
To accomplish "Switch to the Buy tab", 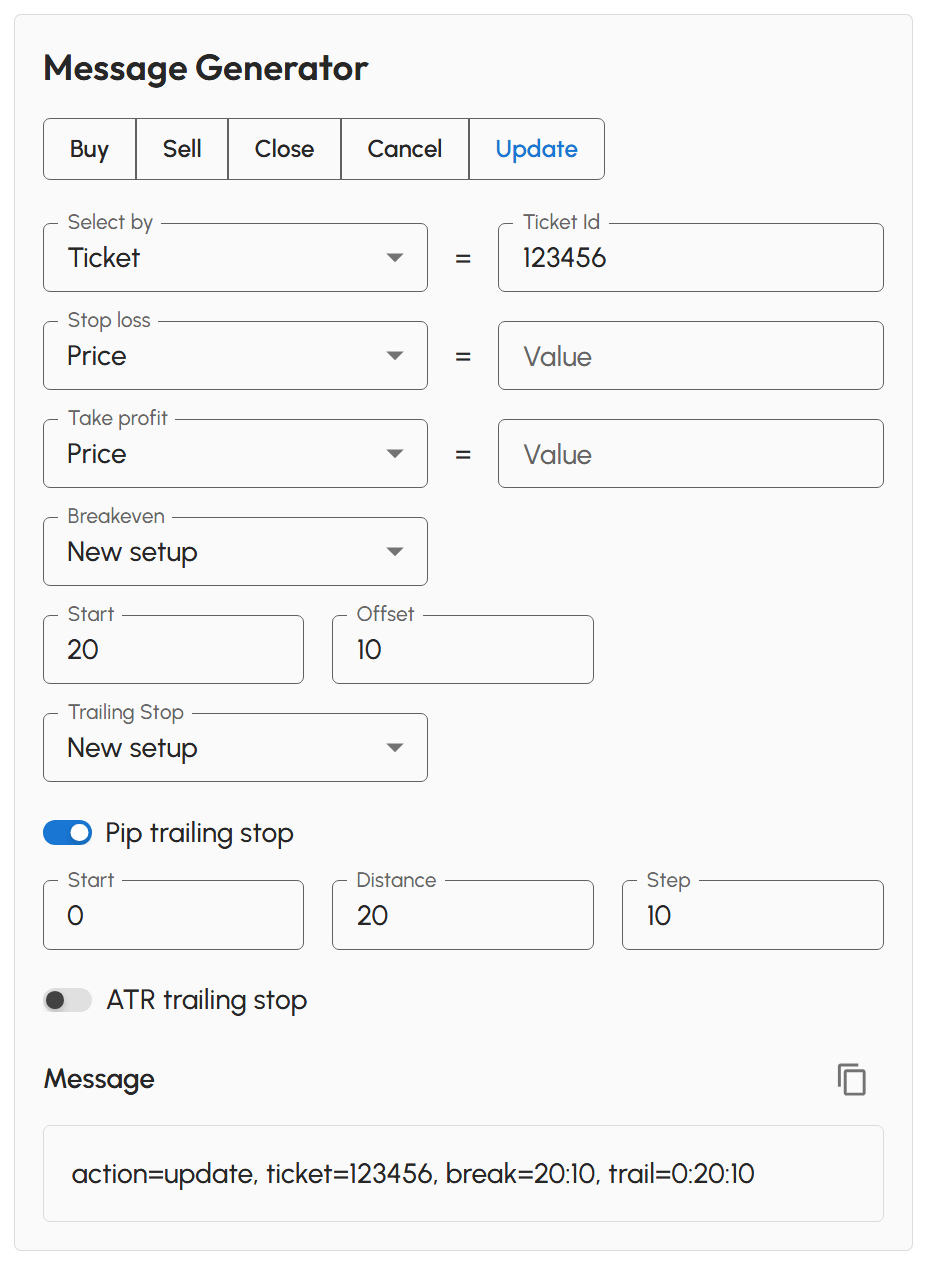I will click(x=89, y=148).
